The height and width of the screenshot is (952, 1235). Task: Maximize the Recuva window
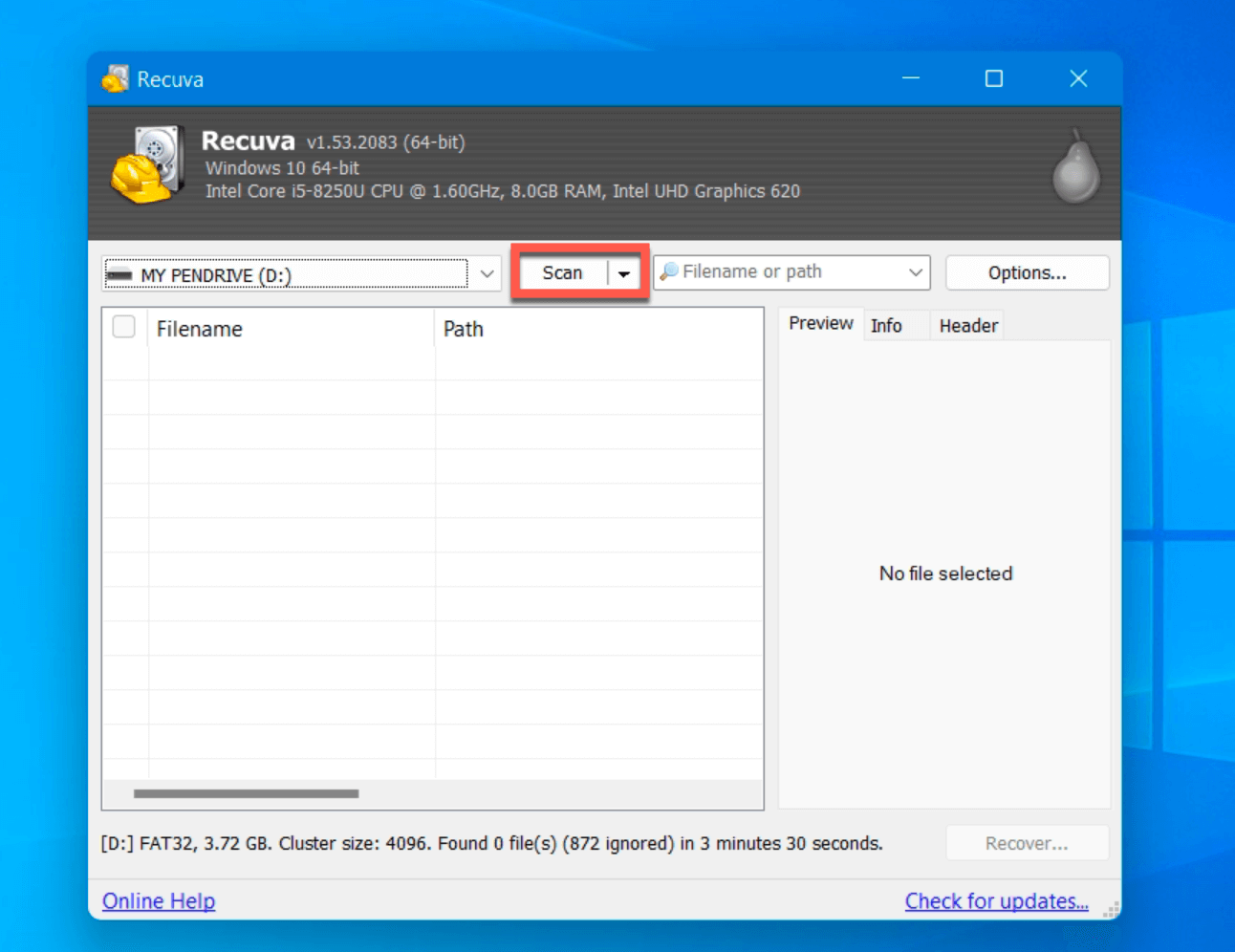pos(994,78)
